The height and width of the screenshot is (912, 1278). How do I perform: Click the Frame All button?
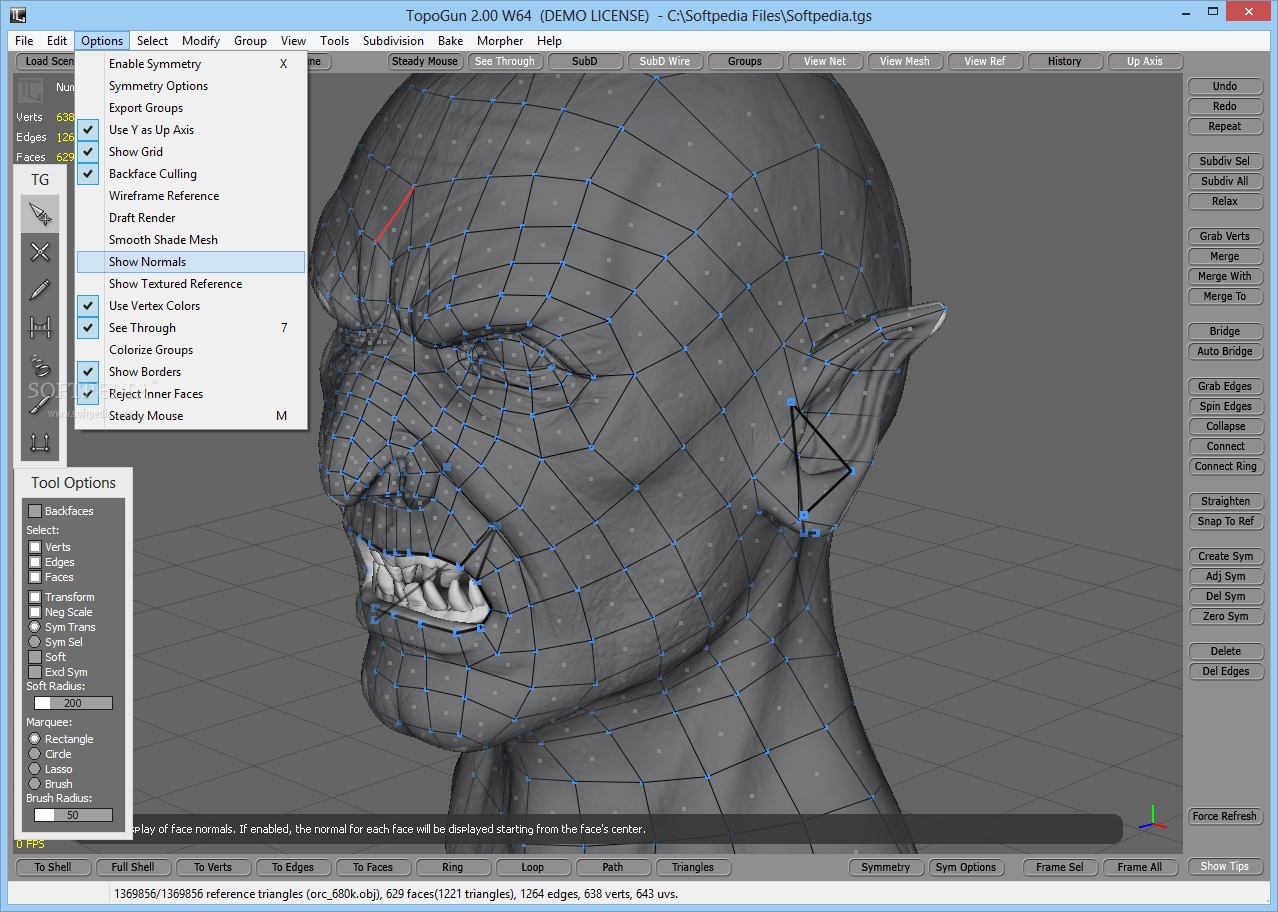1139,867
